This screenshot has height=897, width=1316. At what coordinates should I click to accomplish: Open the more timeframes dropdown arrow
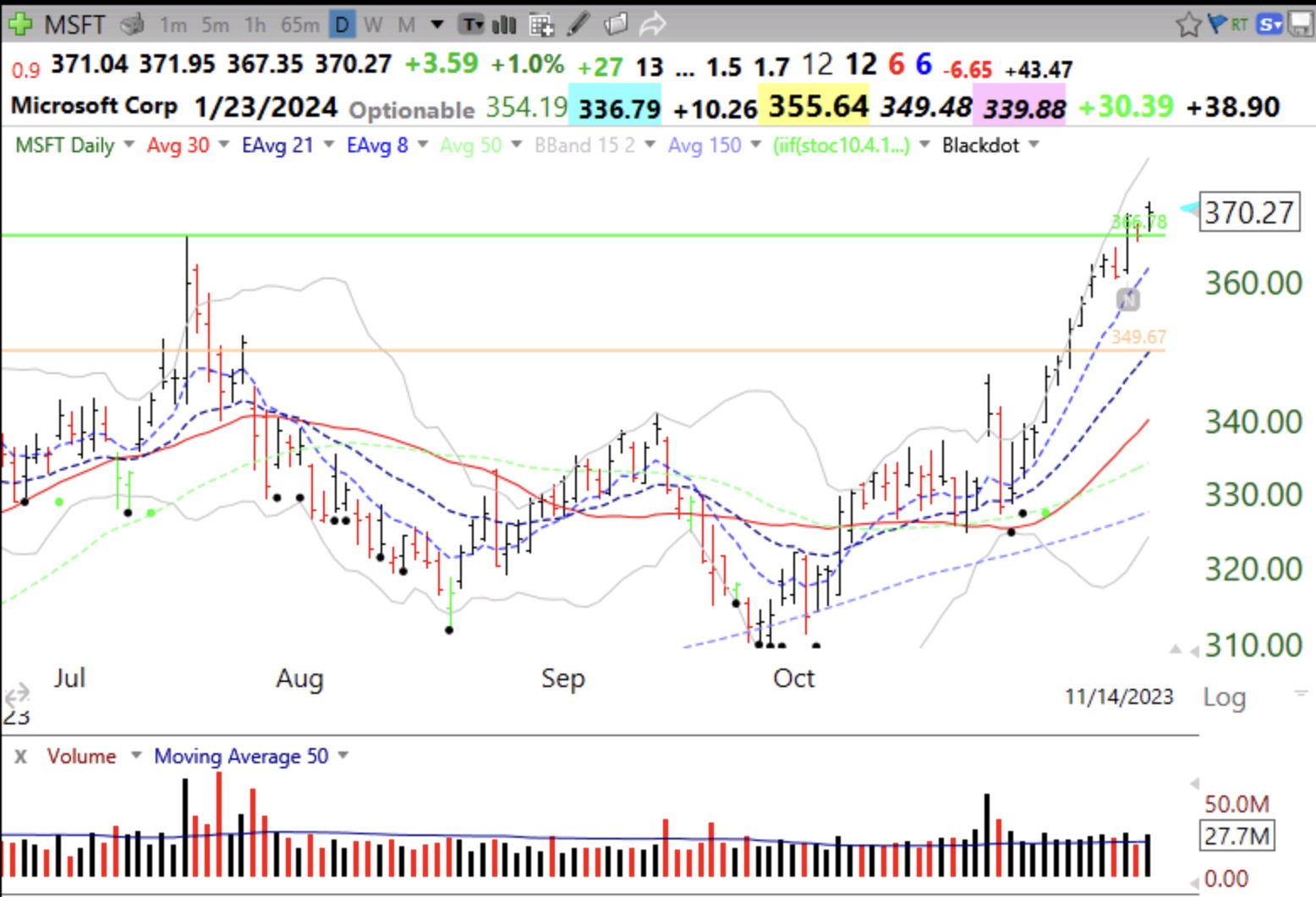[437, 25]
